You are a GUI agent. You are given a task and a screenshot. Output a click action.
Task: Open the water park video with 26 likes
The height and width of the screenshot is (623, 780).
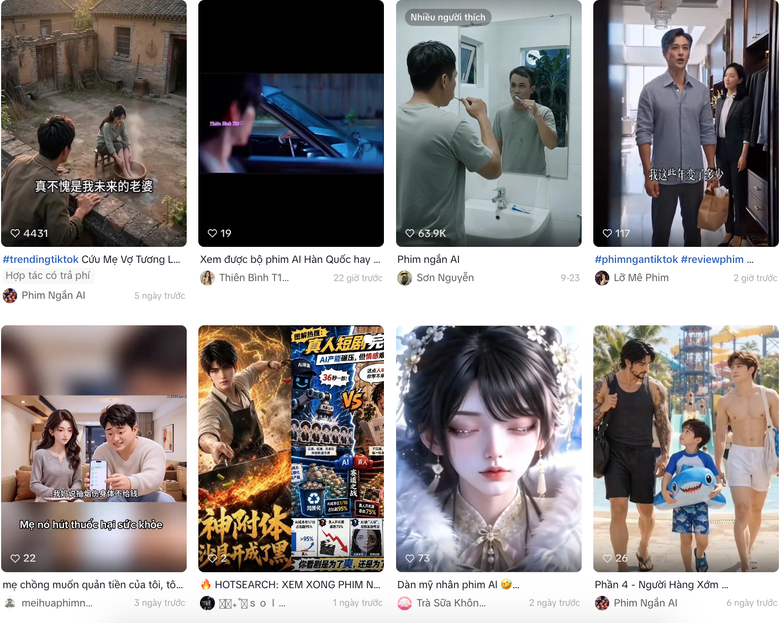(685, 448)
